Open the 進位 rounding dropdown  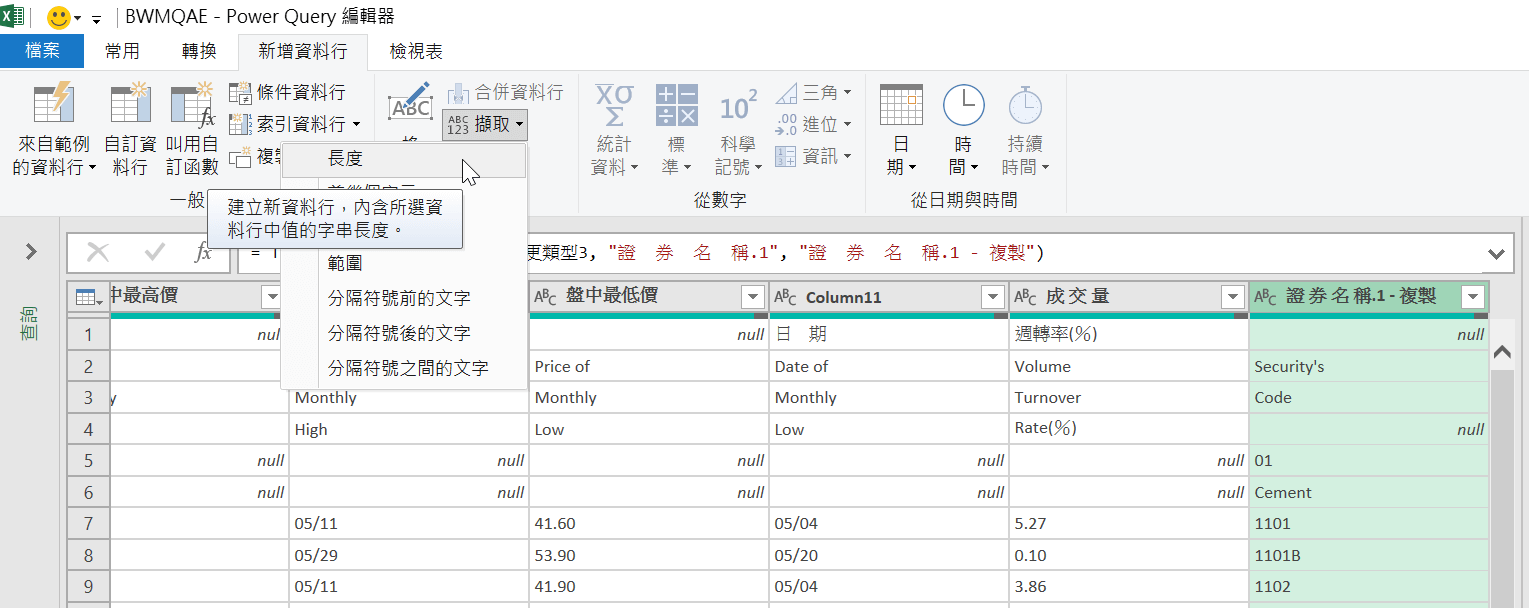[x=814, y=124]
